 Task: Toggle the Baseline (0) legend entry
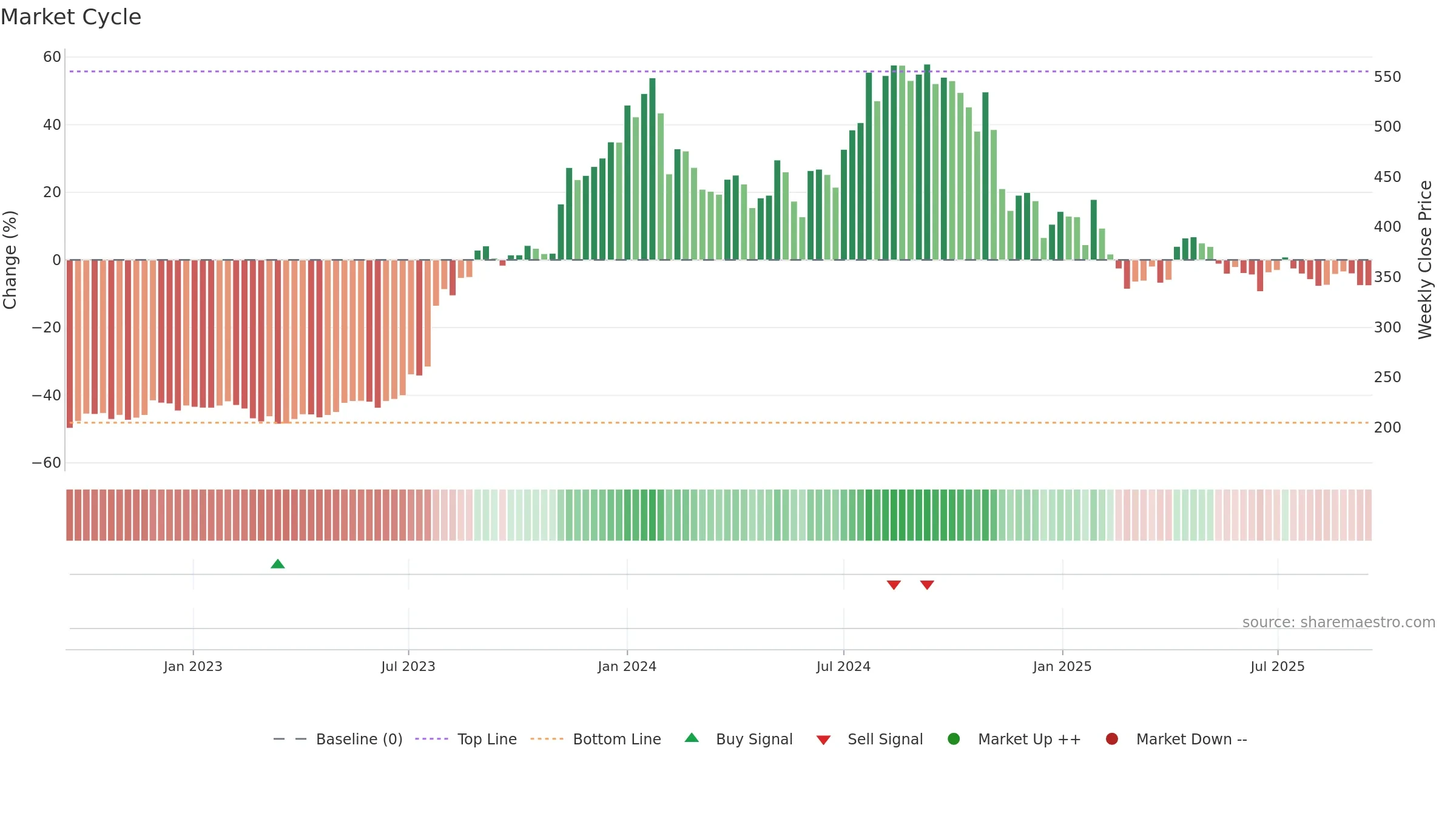click(338, 739)
